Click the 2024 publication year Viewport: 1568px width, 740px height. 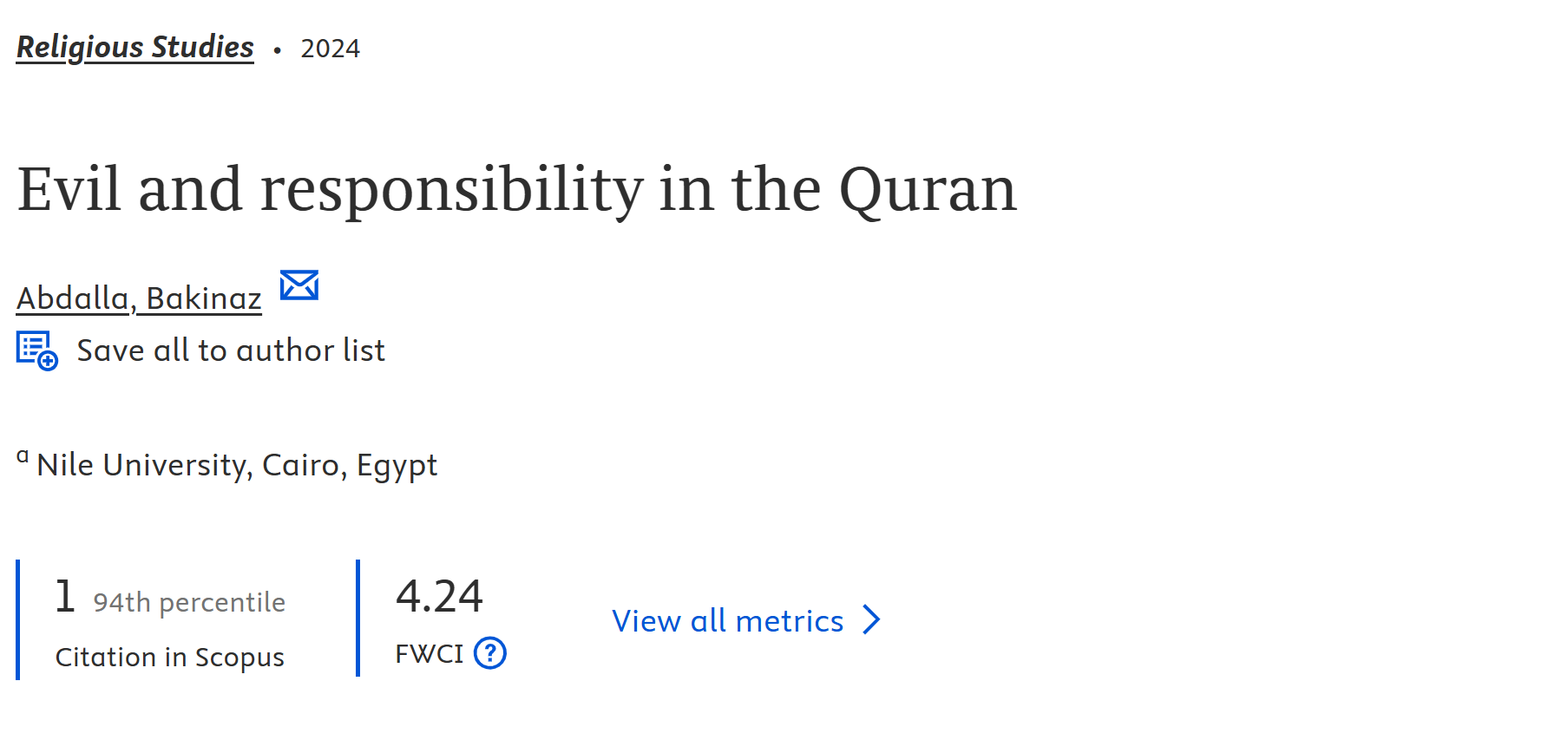330,49
